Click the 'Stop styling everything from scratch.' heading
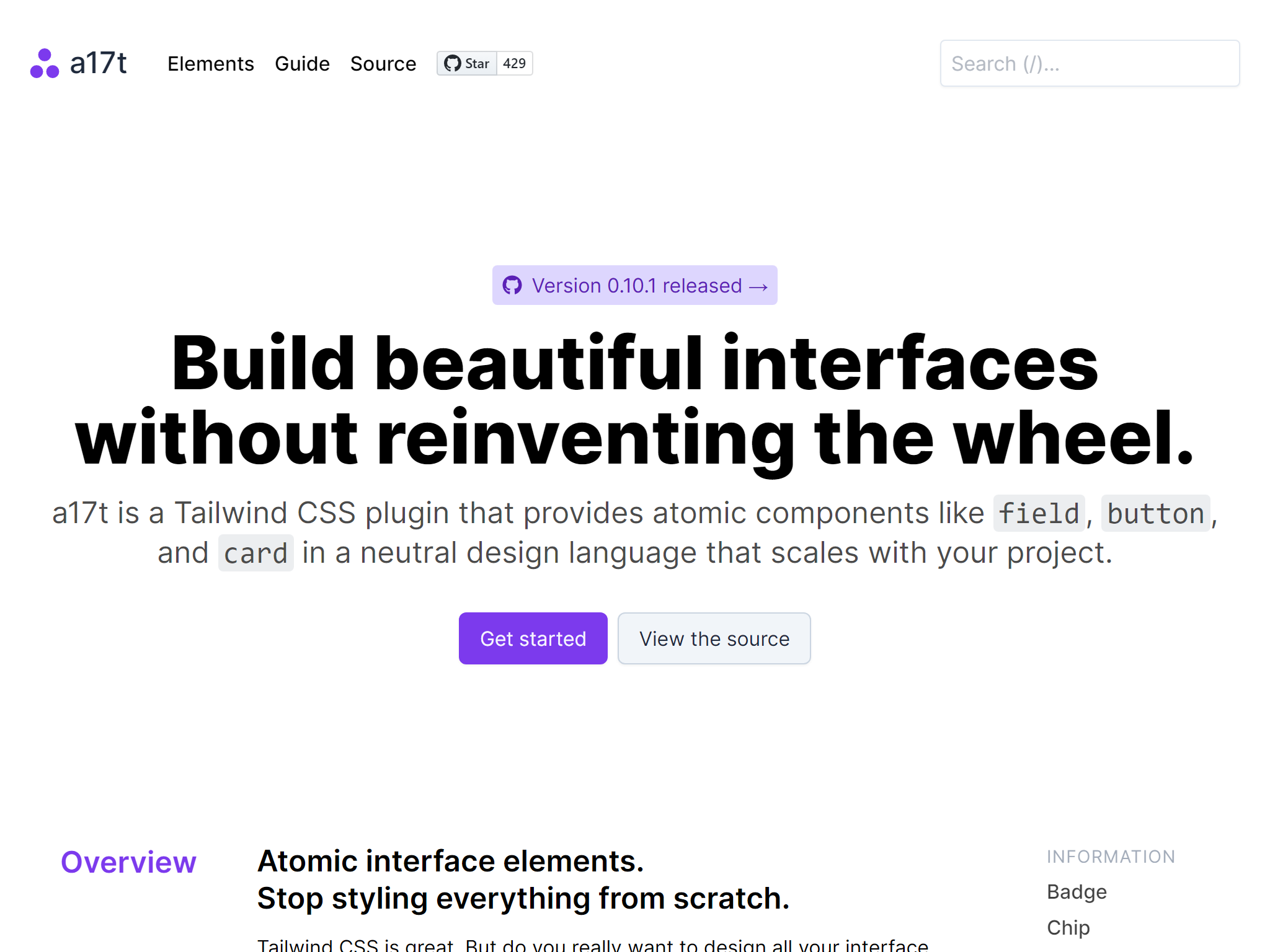This screenshot has width=1270, height=952. tap(523, 898)
